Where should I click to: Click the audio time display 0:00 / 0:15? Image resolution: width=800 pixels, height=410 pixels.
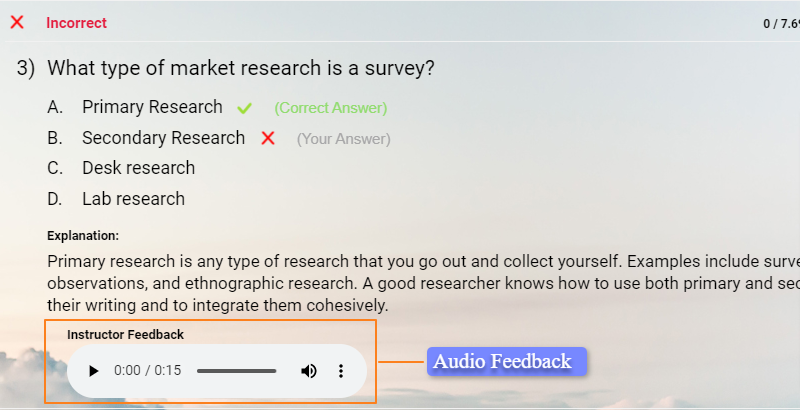pyautogui.click(x=148, y=371)
